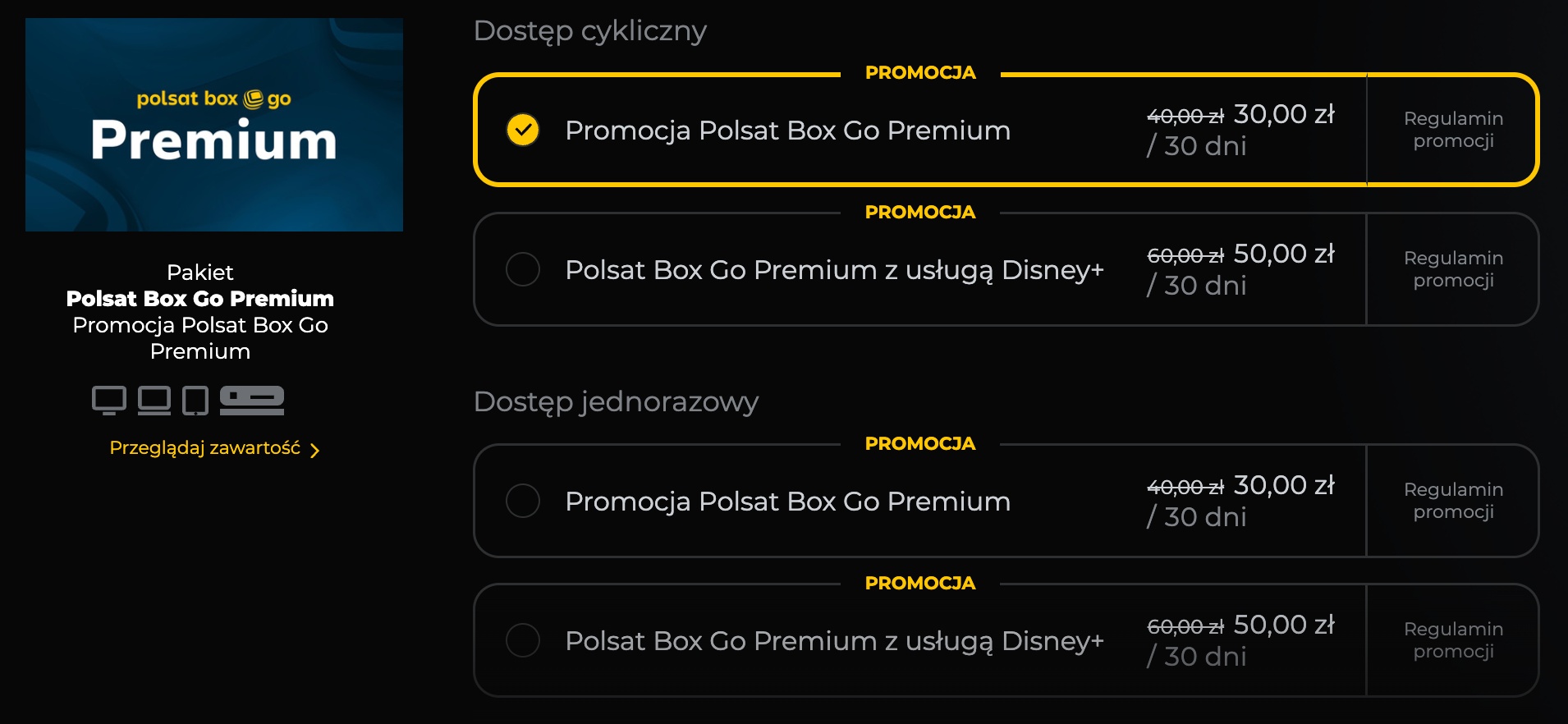Viewport: 1568px width, 724px height.
Task: Open Regulamin promocji for one-time Disney+ plan
Action: click(1453, 640)
